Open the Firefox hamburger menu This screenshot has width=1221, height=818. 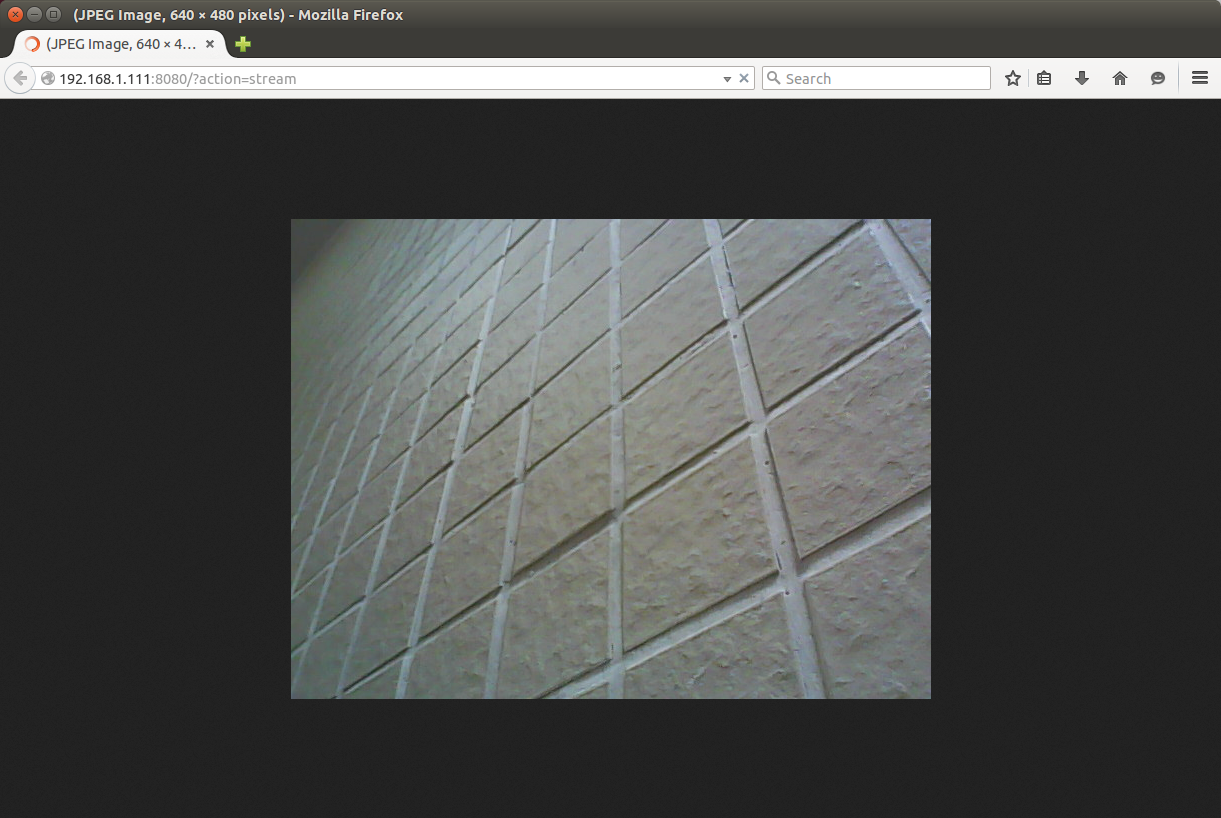pos(1200,78)
